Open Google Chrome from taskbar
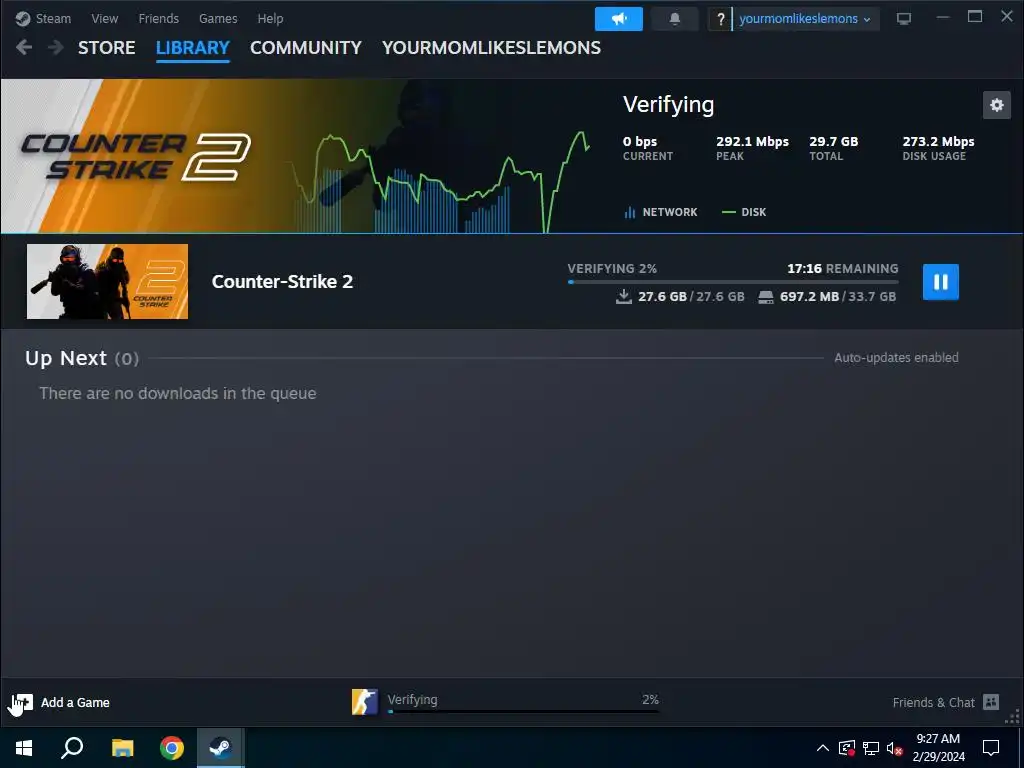Image resolution: width=1024 pixels, height=768 pixels. 172,748
